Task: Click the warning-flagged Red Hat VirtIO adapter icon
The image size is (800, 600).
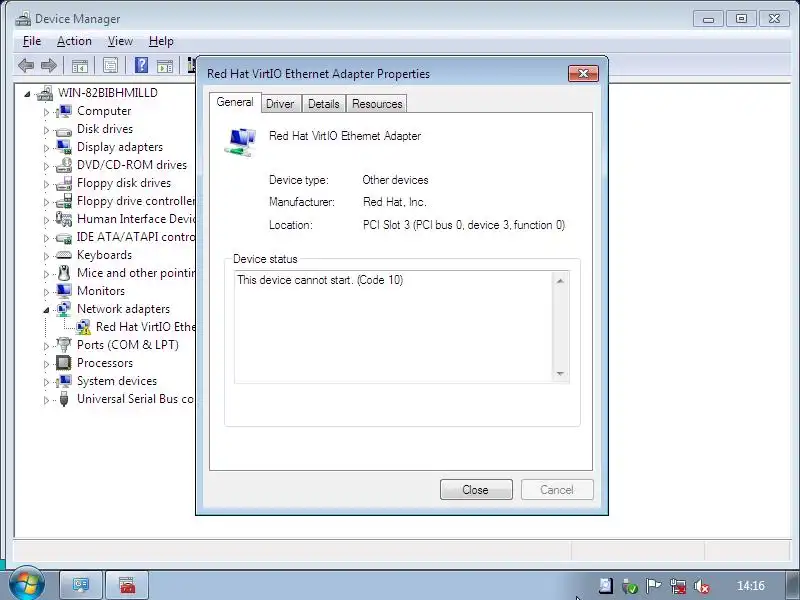Action: 83,327
